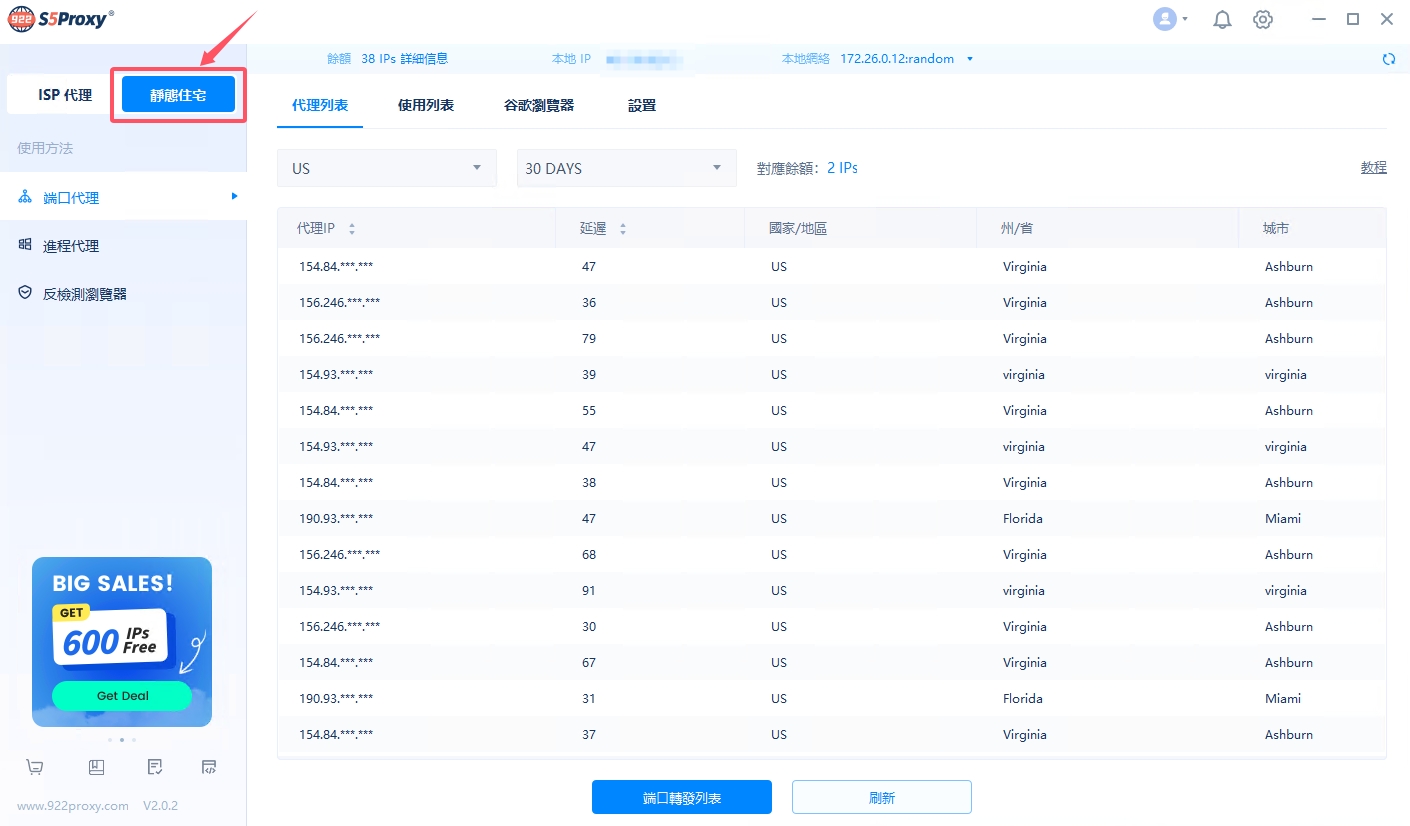The image size is (1410, 826).
Task: Click the 教程 tutorial link
Action: [1373, 168]
